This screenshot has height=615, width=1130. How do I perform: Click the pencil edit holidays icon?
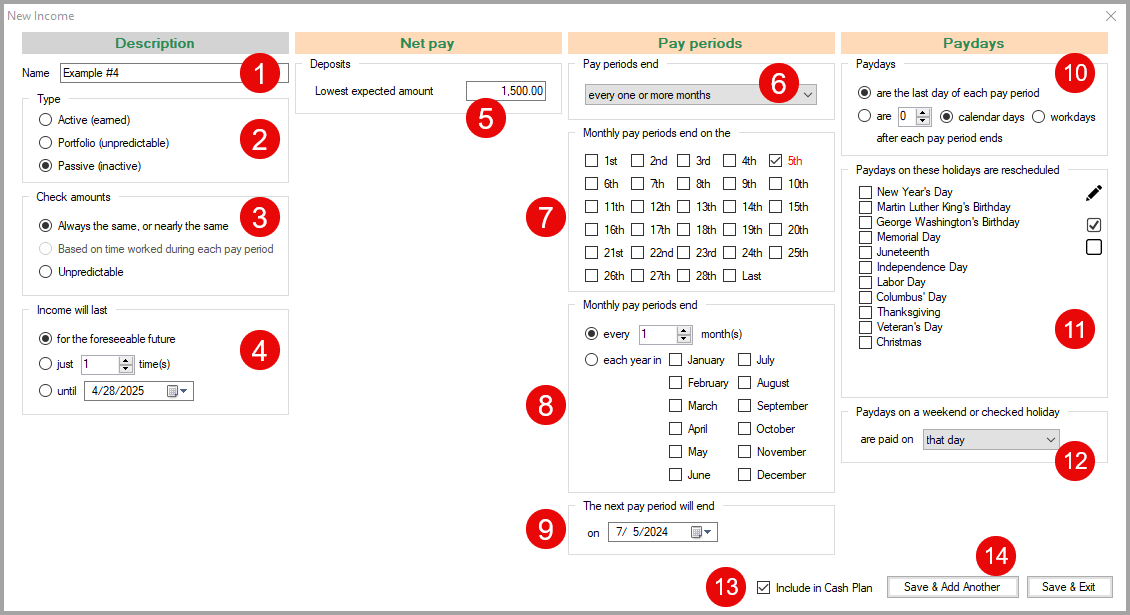1093,193
